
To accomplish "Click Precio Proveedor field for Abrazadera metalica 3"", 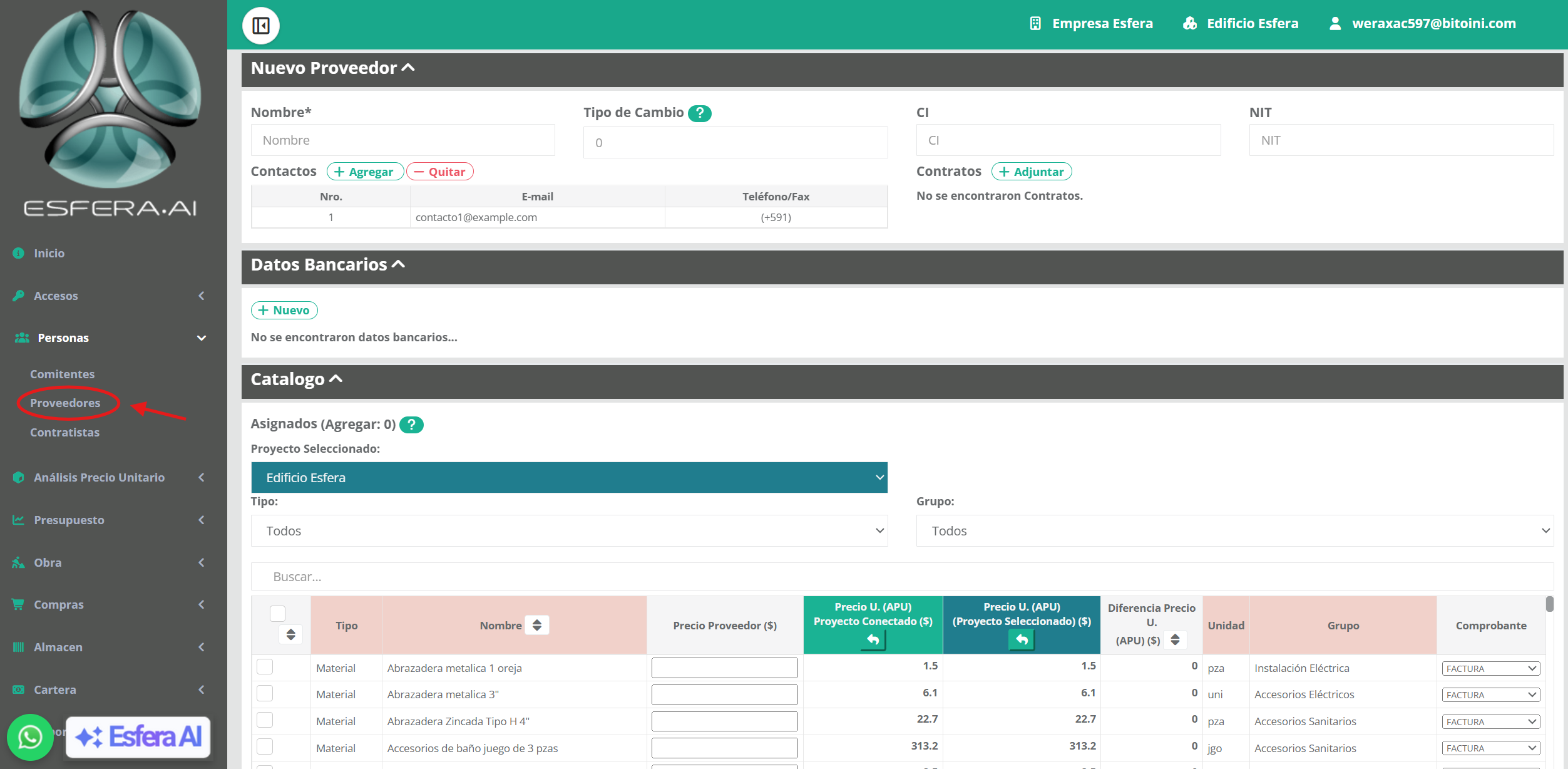I will (724, 694).
